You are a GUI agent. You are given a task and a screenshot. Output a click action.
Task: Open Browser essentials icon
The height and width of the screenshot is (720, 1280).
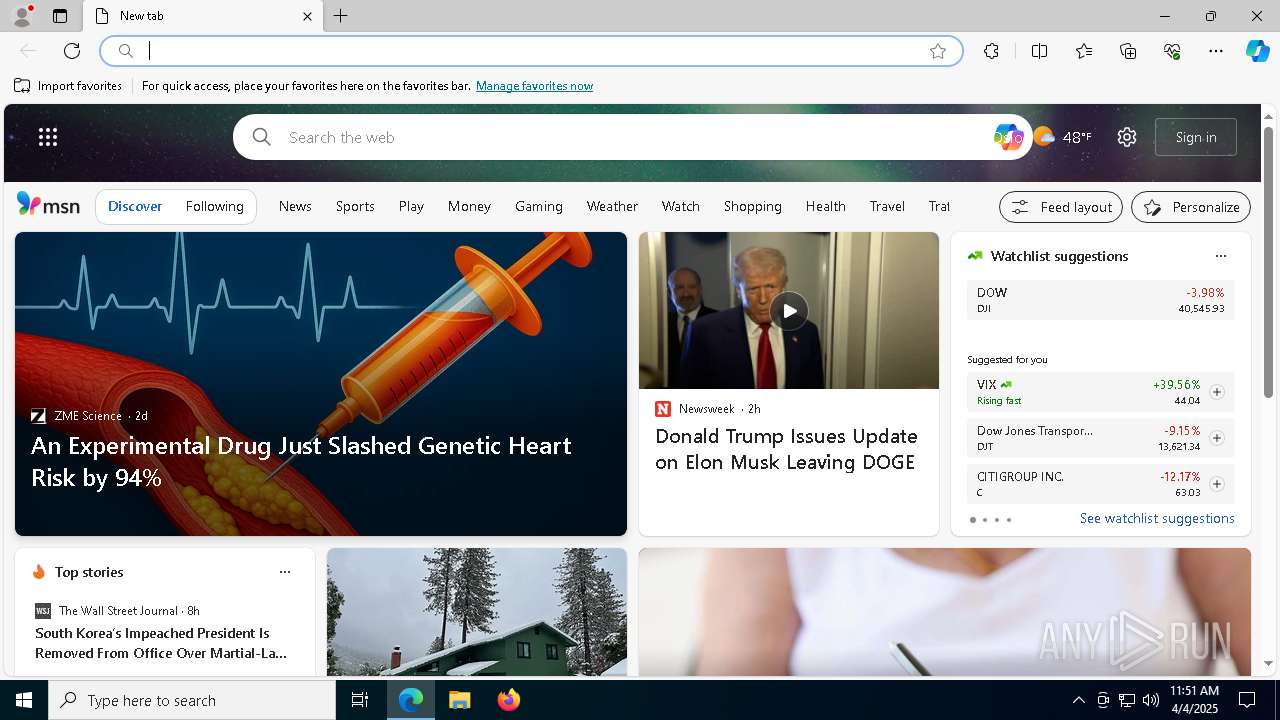(1172, 51)
